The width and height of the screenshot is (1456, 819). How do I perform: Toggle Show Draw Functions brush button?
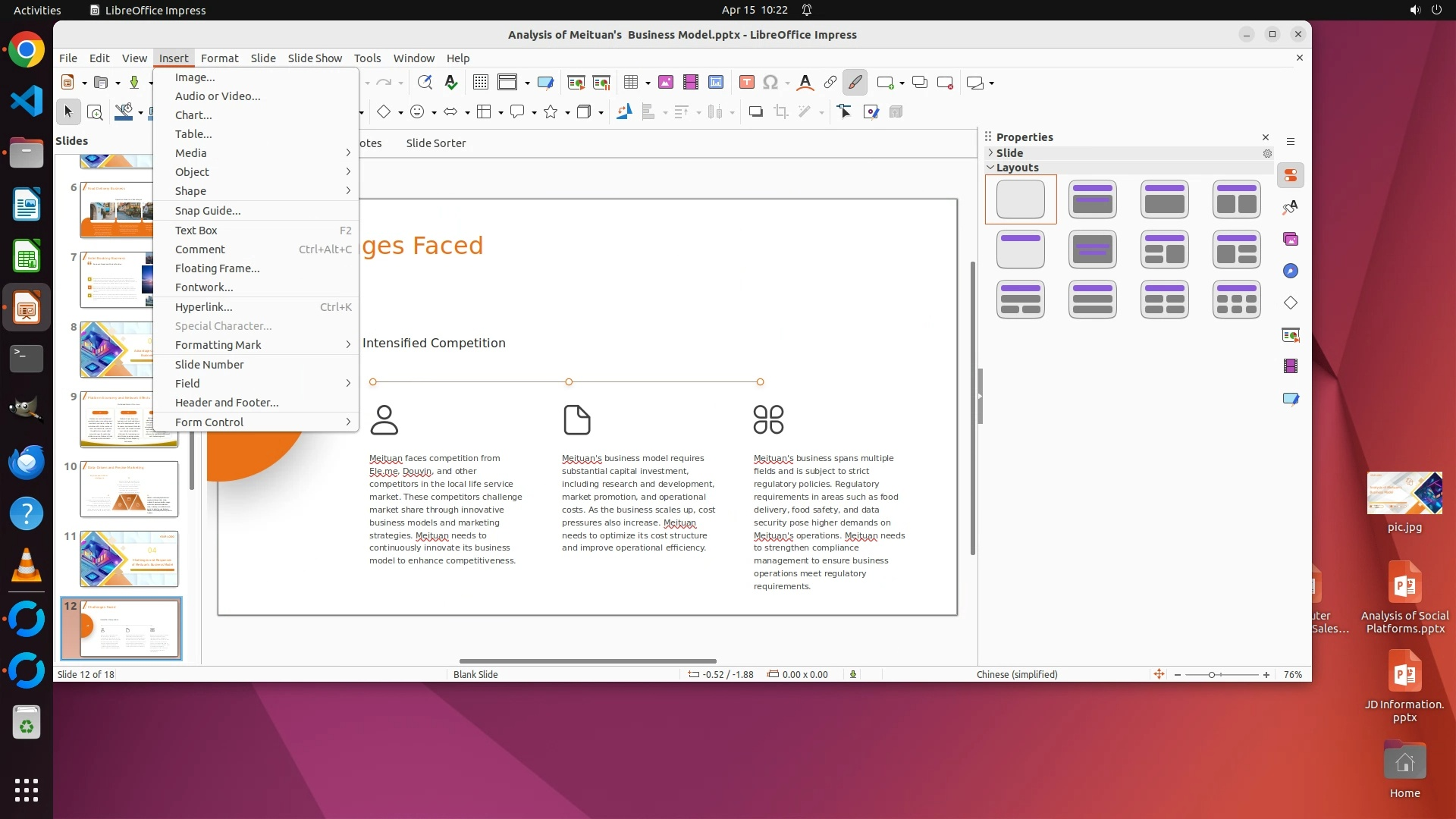pyautogui.click(x=855, y=83)
